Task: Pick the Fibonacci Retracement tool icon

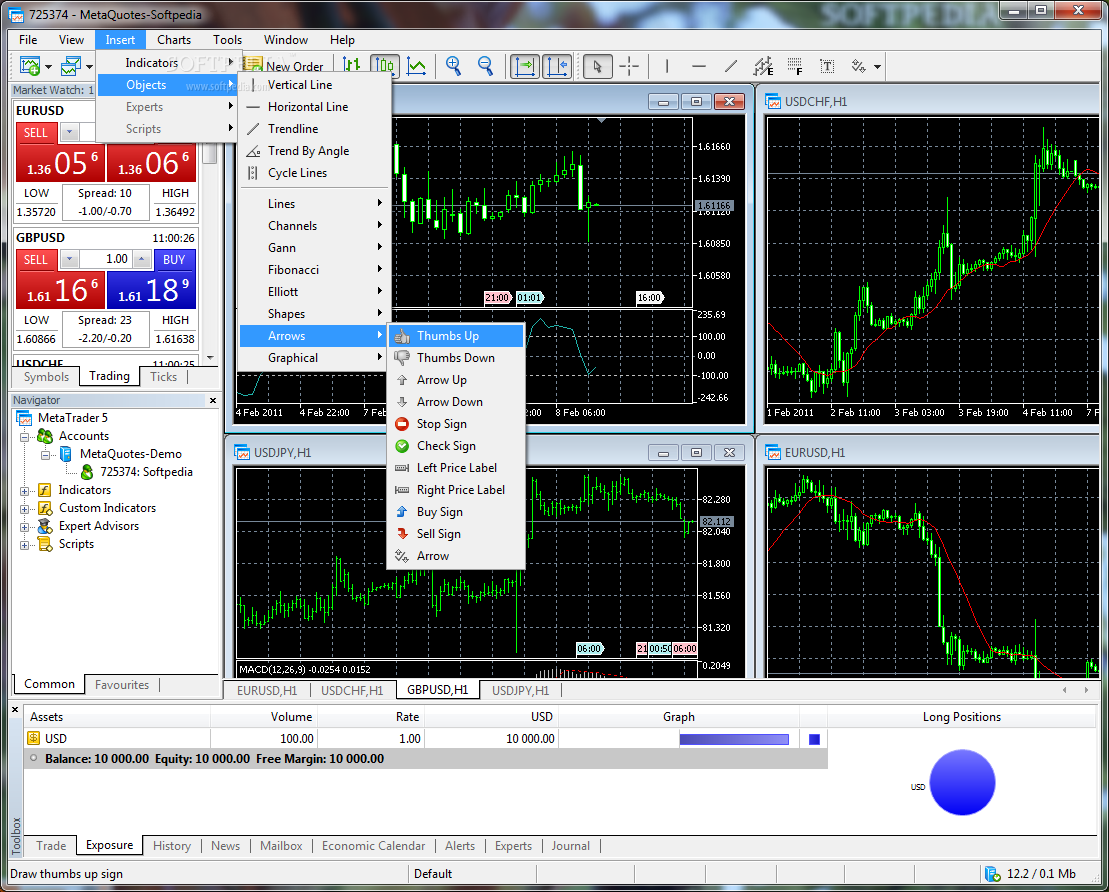Action: [x=795, y=66]
